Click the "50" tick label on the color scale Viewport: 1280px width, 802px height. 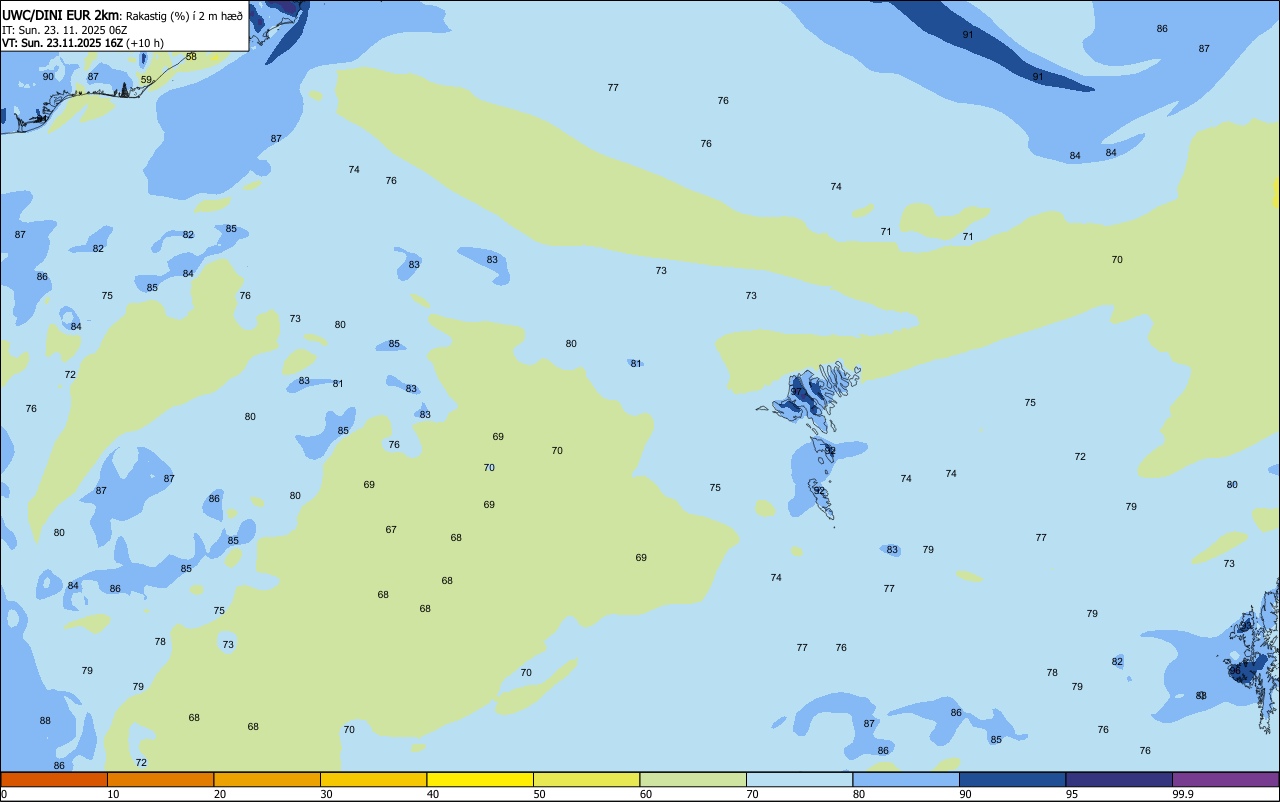tap(540, 795)
